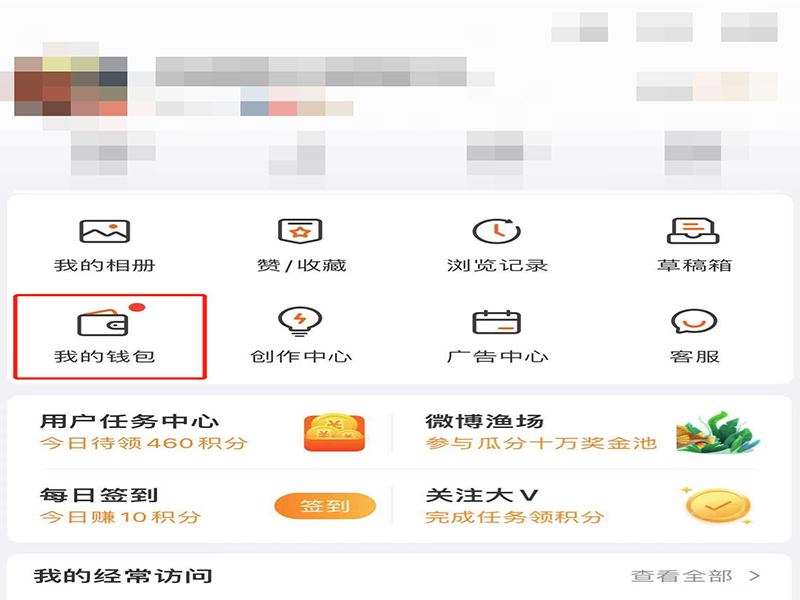Open 创作中心 lightbulb icon
Image resolution: width=800 pixels, height=600 pixels.
click(x=300, y=321)
